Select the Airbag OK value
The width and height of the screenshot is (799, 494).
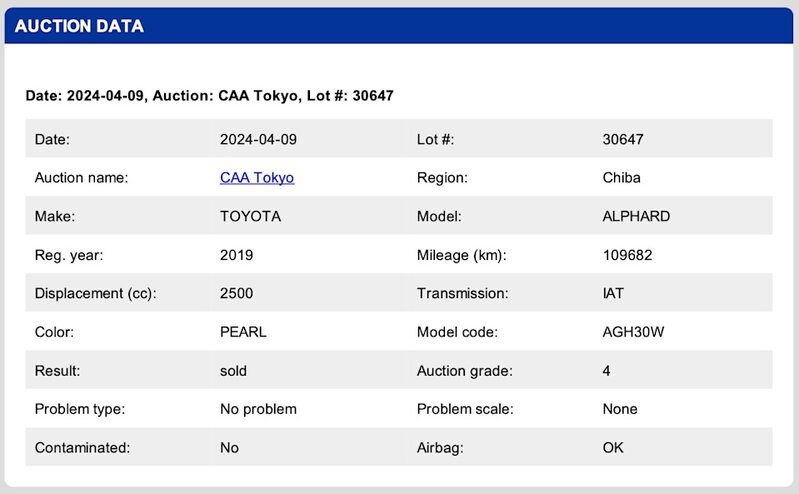click(613, 448)
